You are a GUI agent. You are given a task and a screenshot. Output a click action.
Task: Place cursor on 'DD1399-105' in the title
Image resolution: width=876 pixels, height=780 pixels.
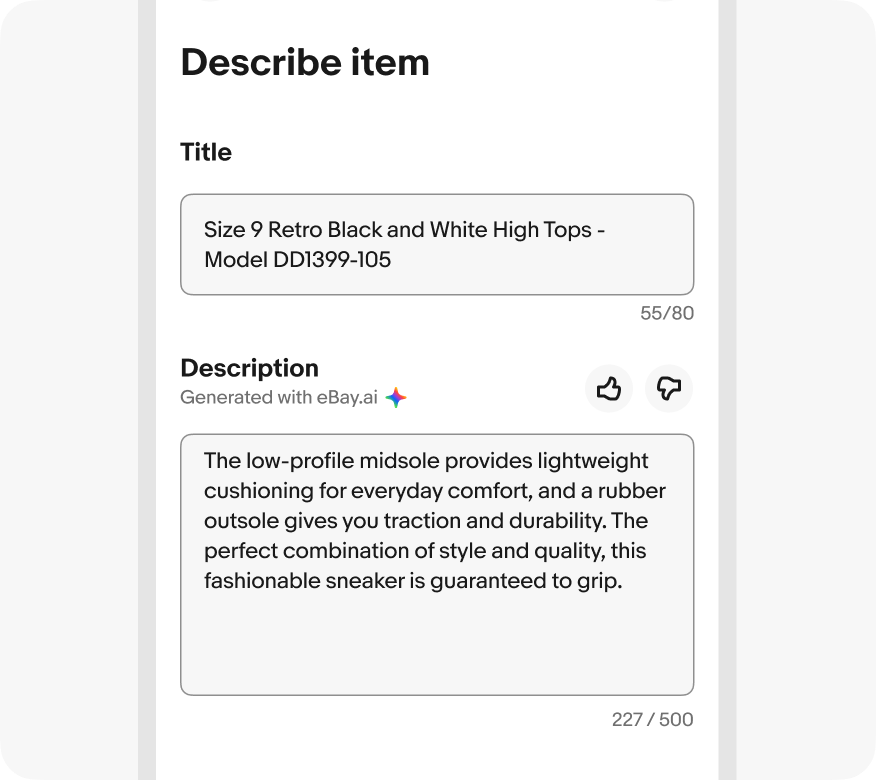332,260
